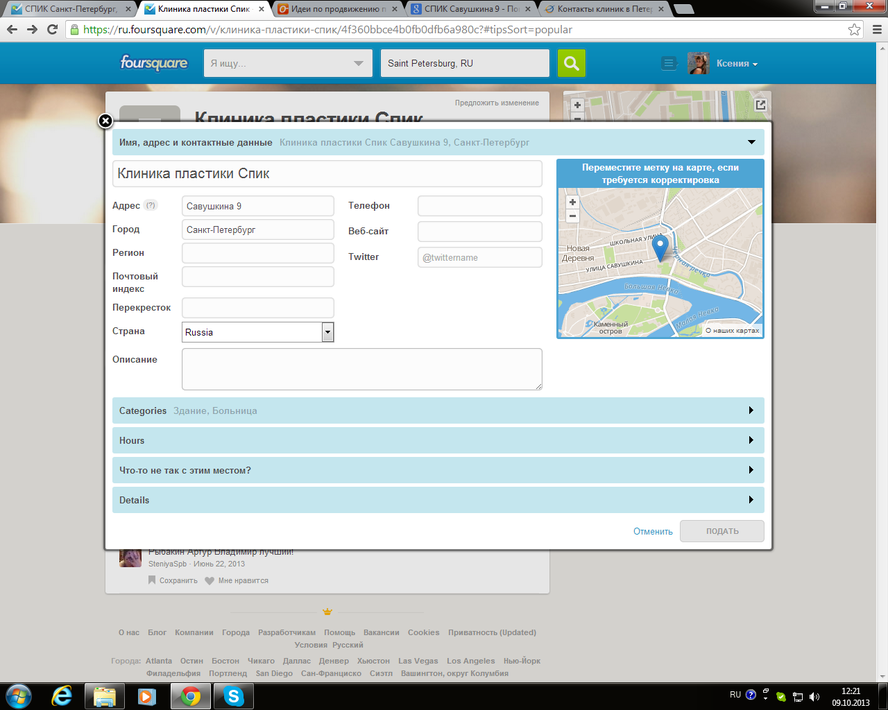Open the Ксения account menu
The image size is (888, 710).
point(736,63)
